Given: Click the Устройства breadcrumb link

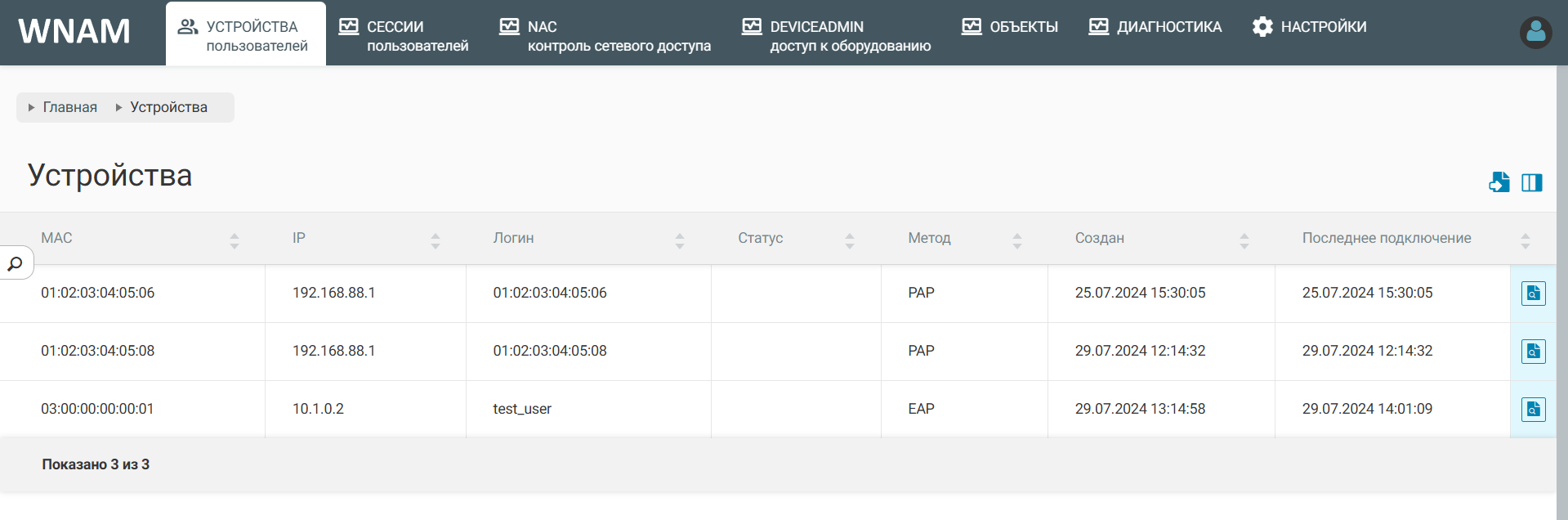Looking at the screenshot, I should (168, 107).
